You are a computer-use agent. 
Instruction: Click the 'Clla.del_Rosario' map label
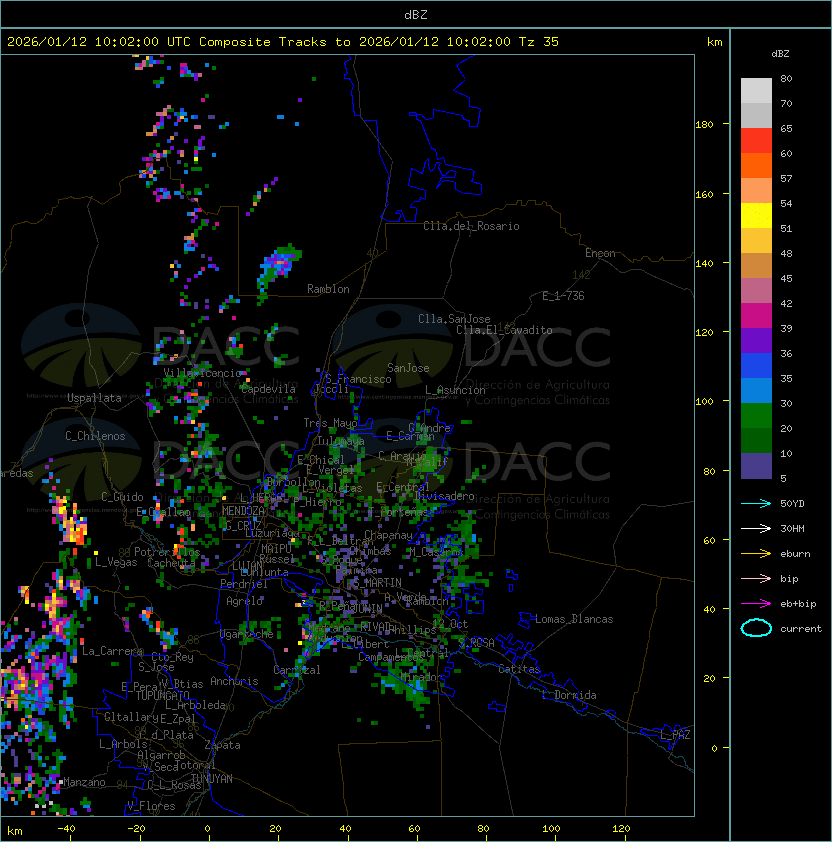(471, 226)
